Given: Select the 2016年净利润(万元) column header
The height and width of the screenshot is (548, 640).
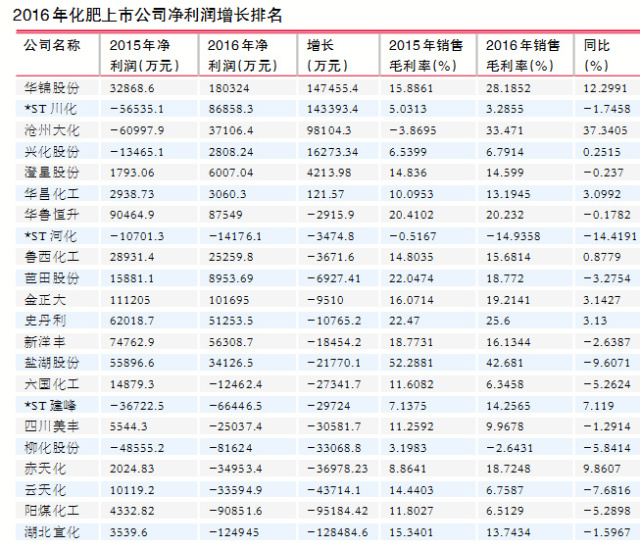Looking at the screenshot, I should (242, 55).
